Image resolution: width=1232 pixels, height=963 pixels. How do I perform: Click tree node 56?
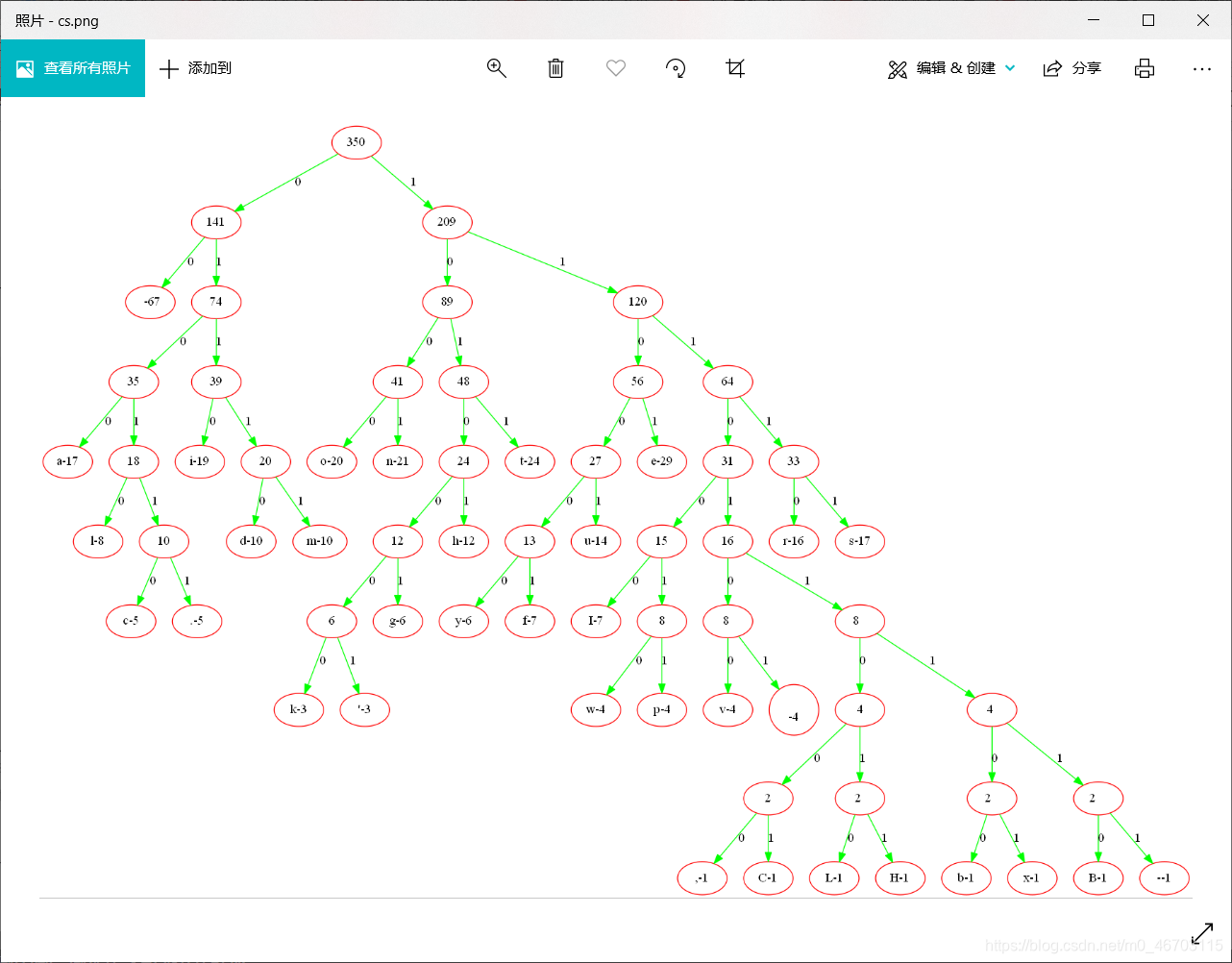637,382
